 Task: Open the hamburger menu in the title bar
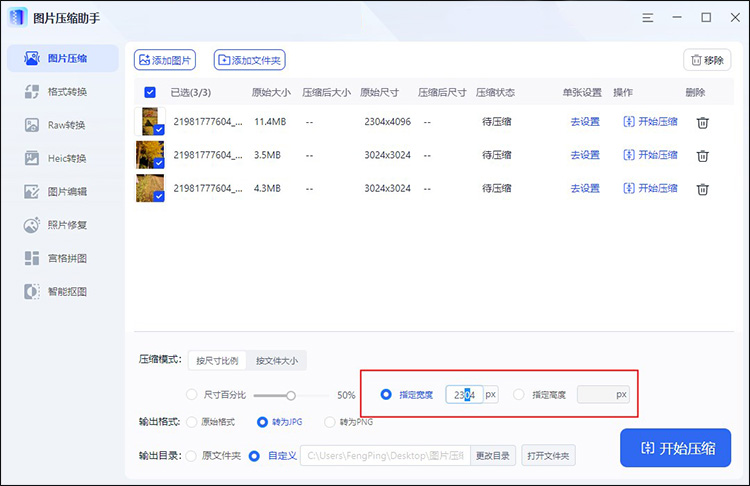coord(648,18)
